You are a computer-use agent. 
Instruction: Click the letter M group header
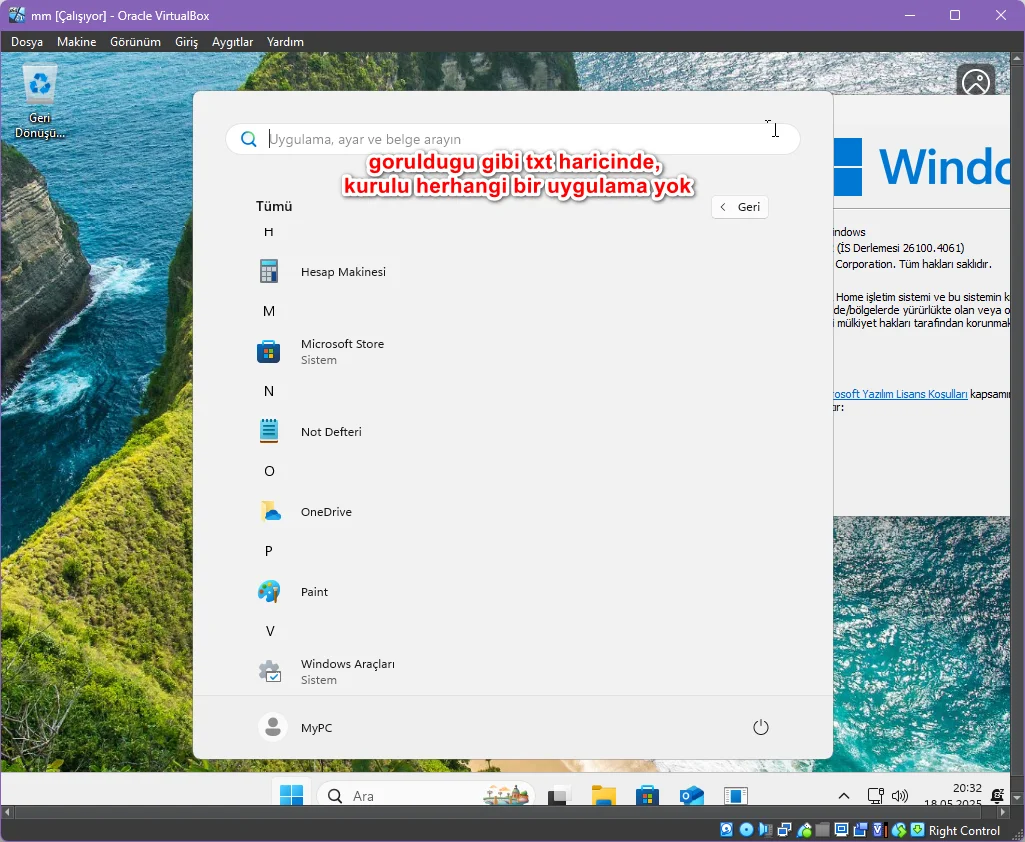(x=269, y=311)
